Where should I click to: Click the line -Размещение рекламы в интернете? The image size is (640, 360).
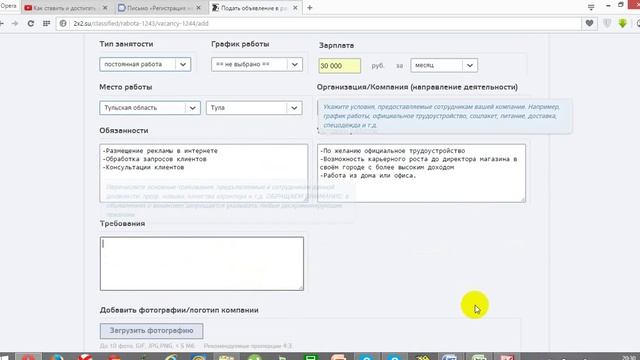click(x=160, y=151)
